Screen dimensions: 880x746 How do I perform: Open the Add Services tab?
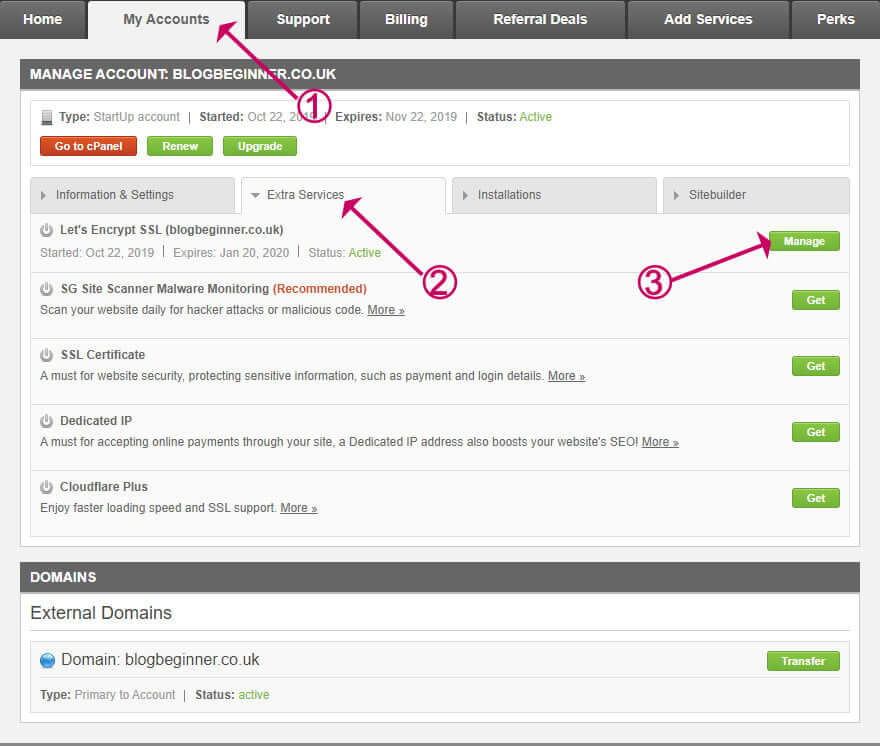coord(708,20)
